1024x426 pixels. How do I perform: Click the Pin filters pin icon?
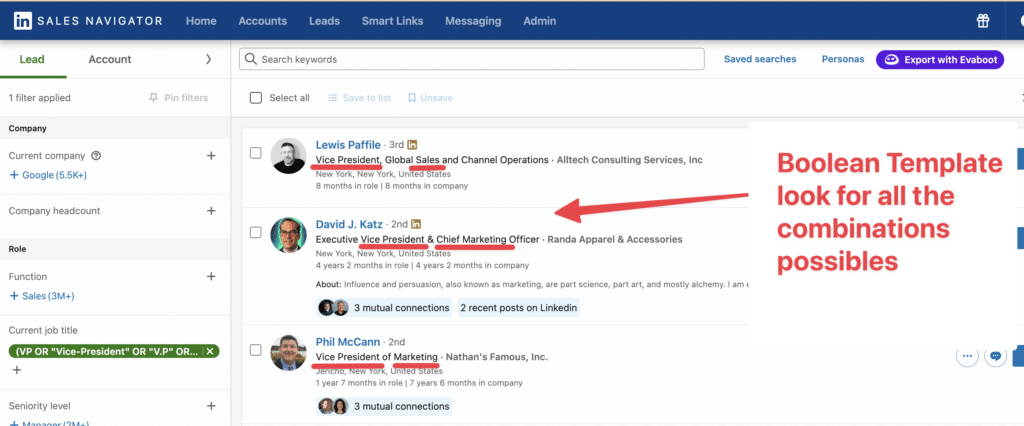153,98
